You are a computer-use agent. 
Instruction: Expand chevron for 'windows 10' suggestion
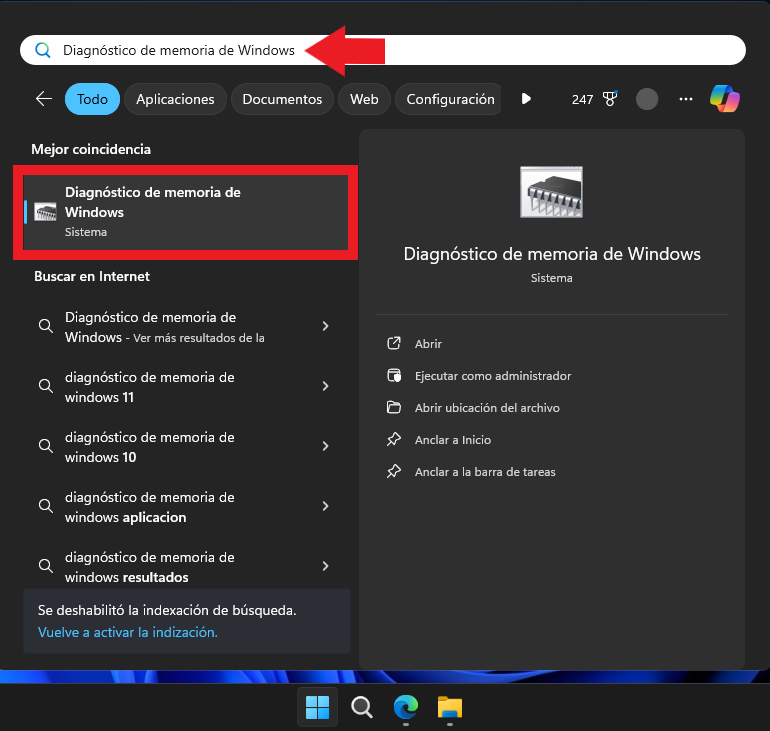point(325,446)
